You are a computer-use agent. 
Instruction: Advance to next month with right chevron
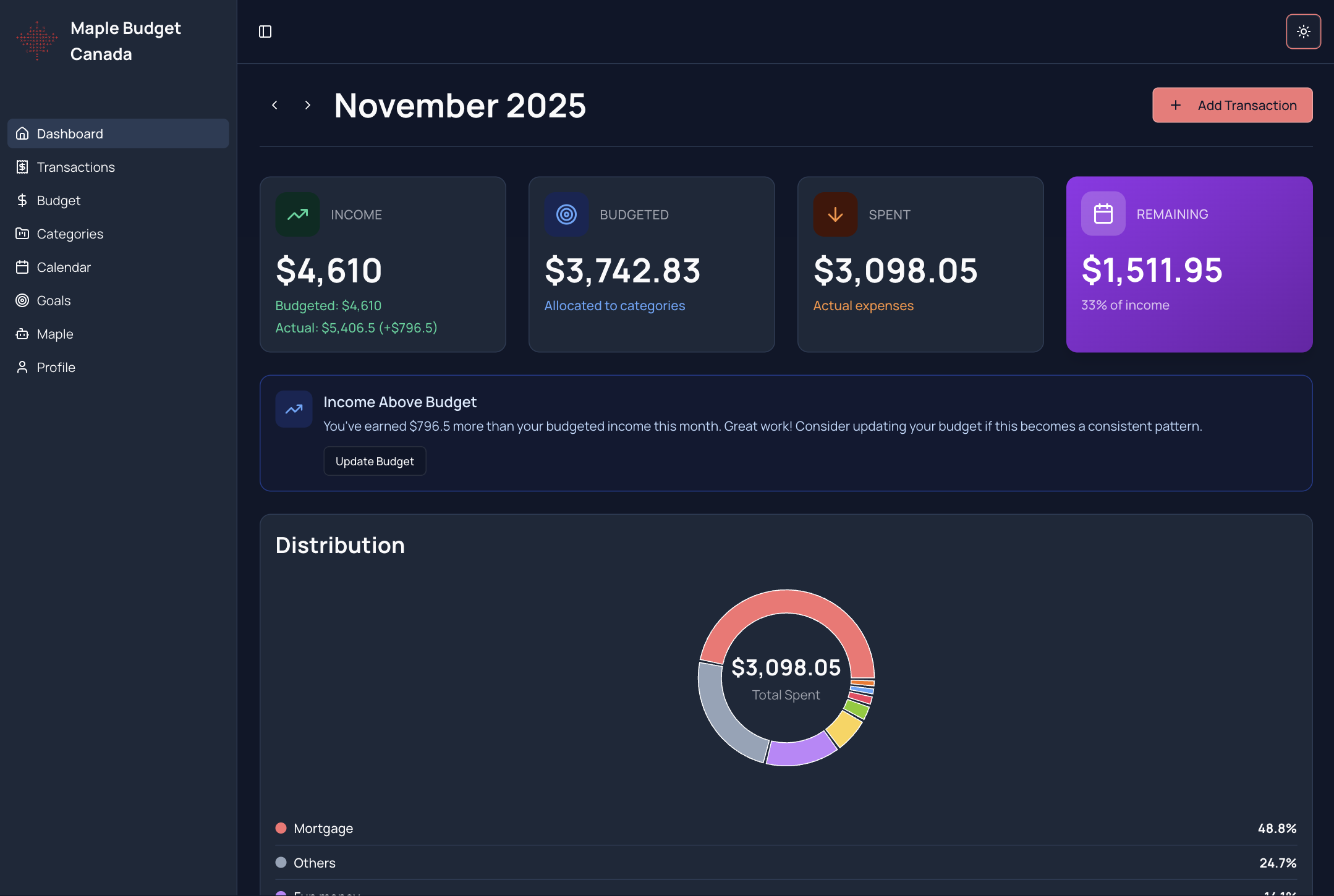(x=308, y=105)
